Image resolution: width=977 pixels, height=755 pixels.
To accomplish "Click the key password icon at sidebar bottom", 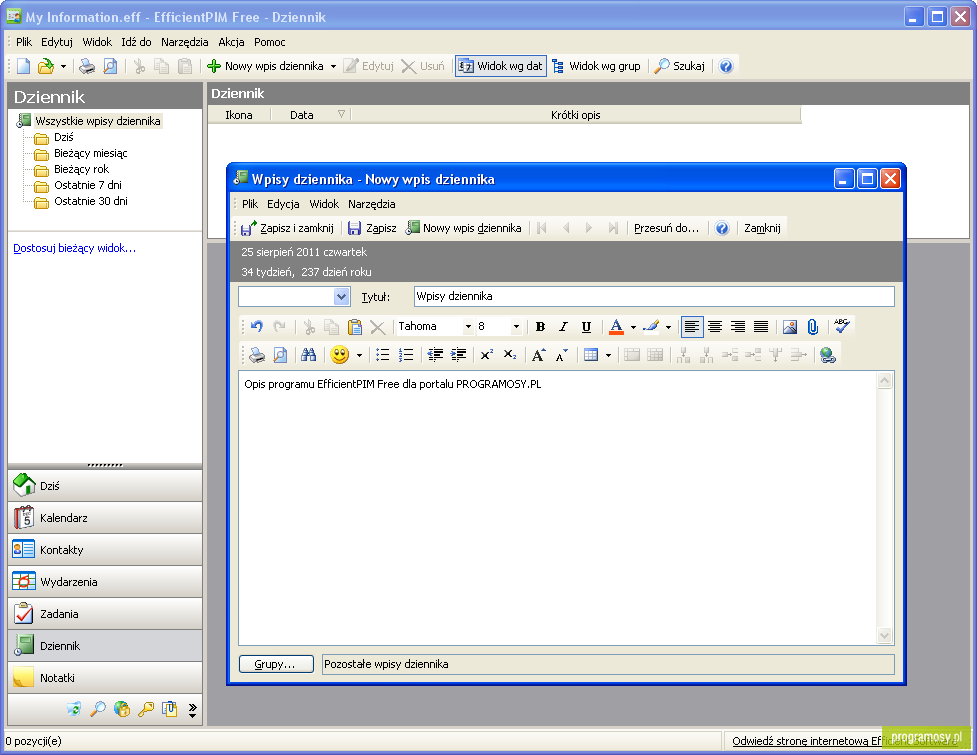I will tap(146, 709).
